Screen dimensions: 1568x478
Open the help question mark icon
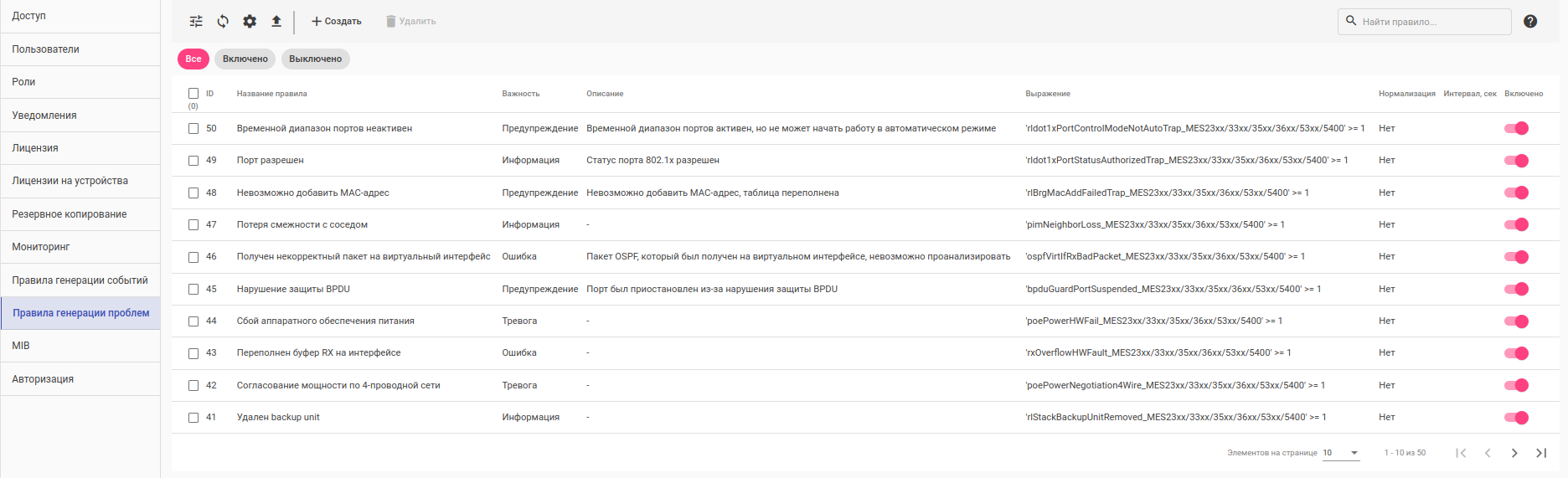pos(1530,22)
